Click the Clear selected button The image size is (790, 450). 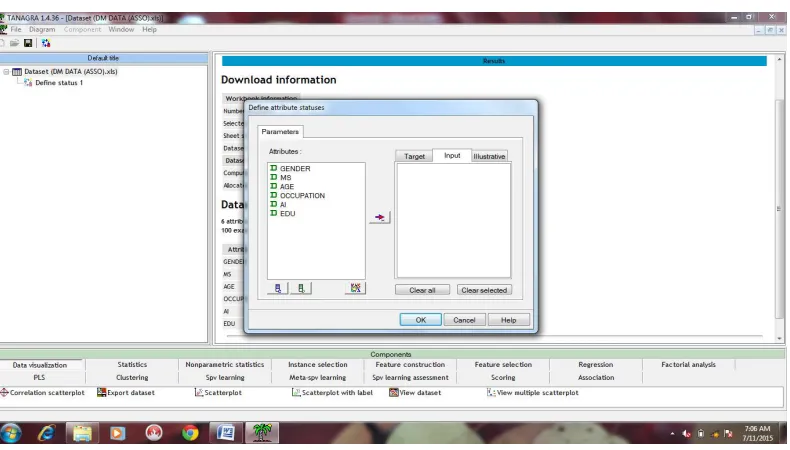(484, 290)
